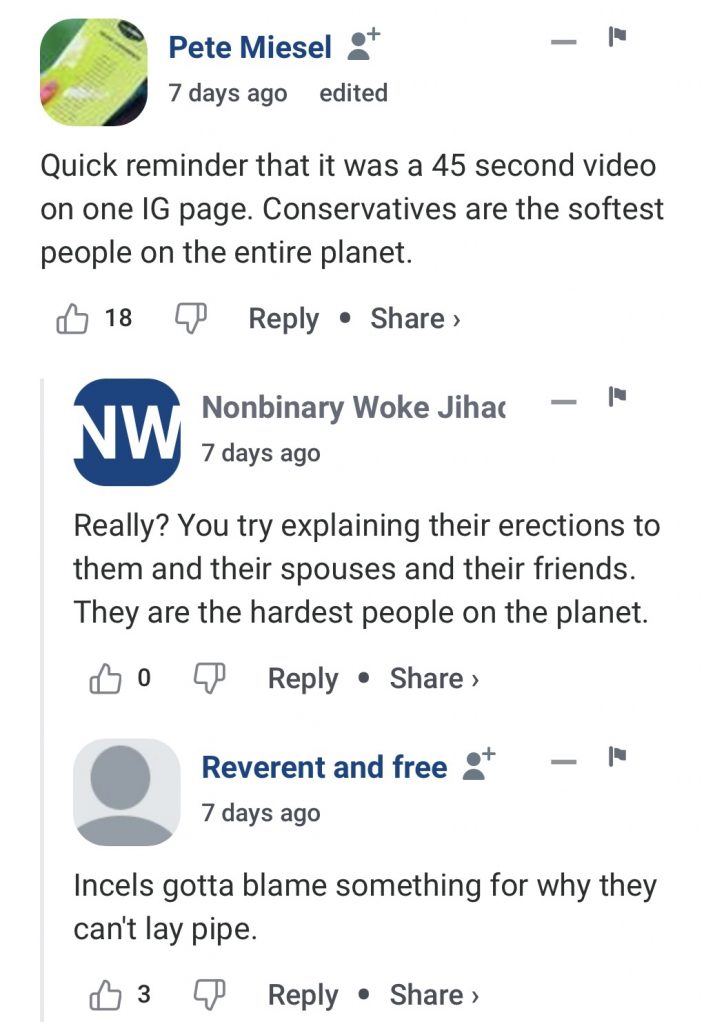Collapse Reverent and free's reply

click(x=565, y=762)
